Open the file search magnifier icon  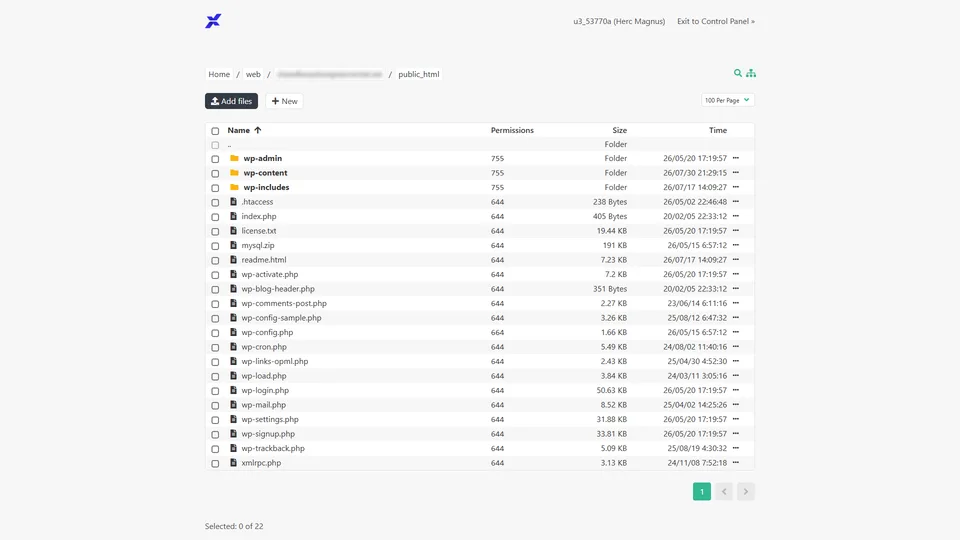738,73
